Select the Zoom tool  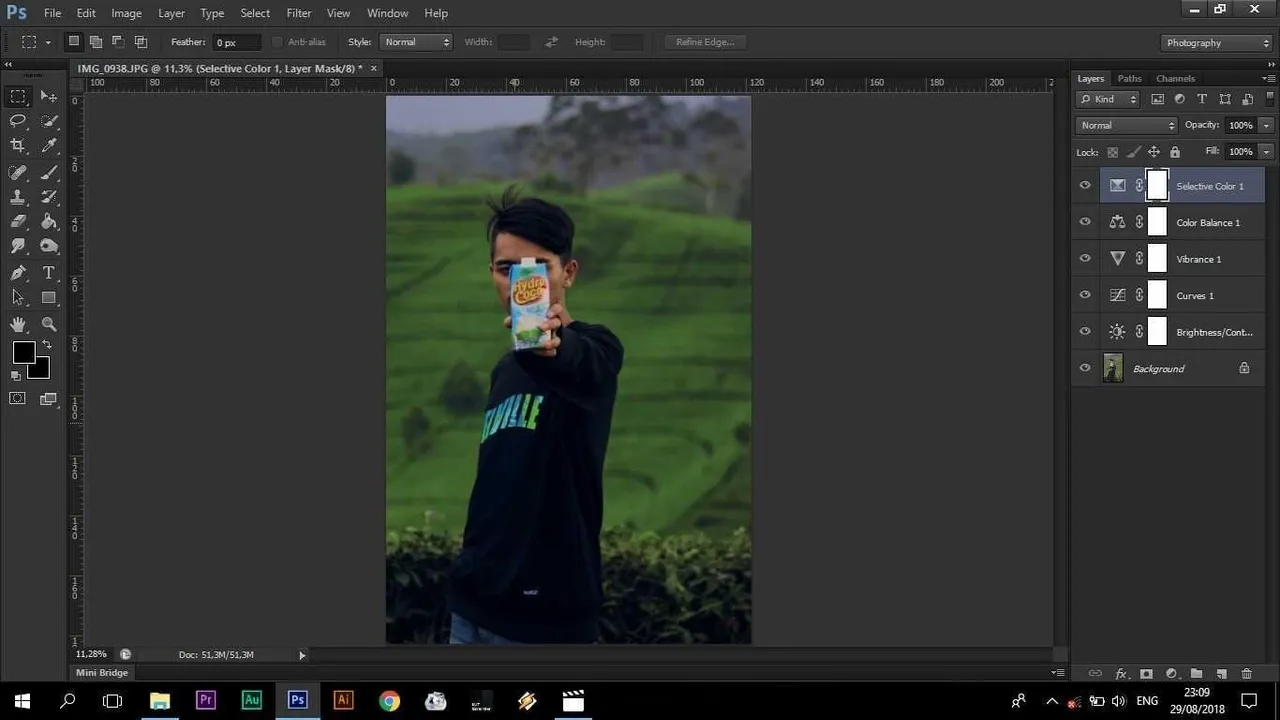[x=48, y=324]
